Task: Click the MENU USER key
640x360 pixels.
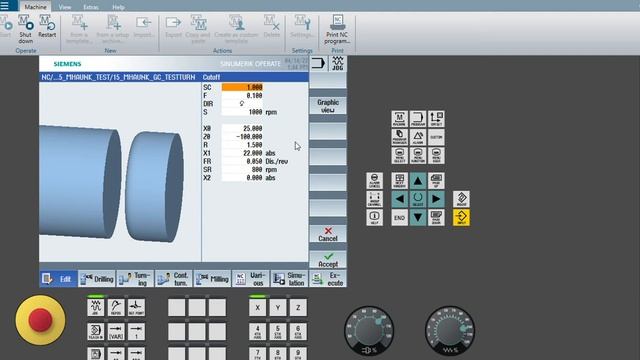Action: [x=436, y=156]
